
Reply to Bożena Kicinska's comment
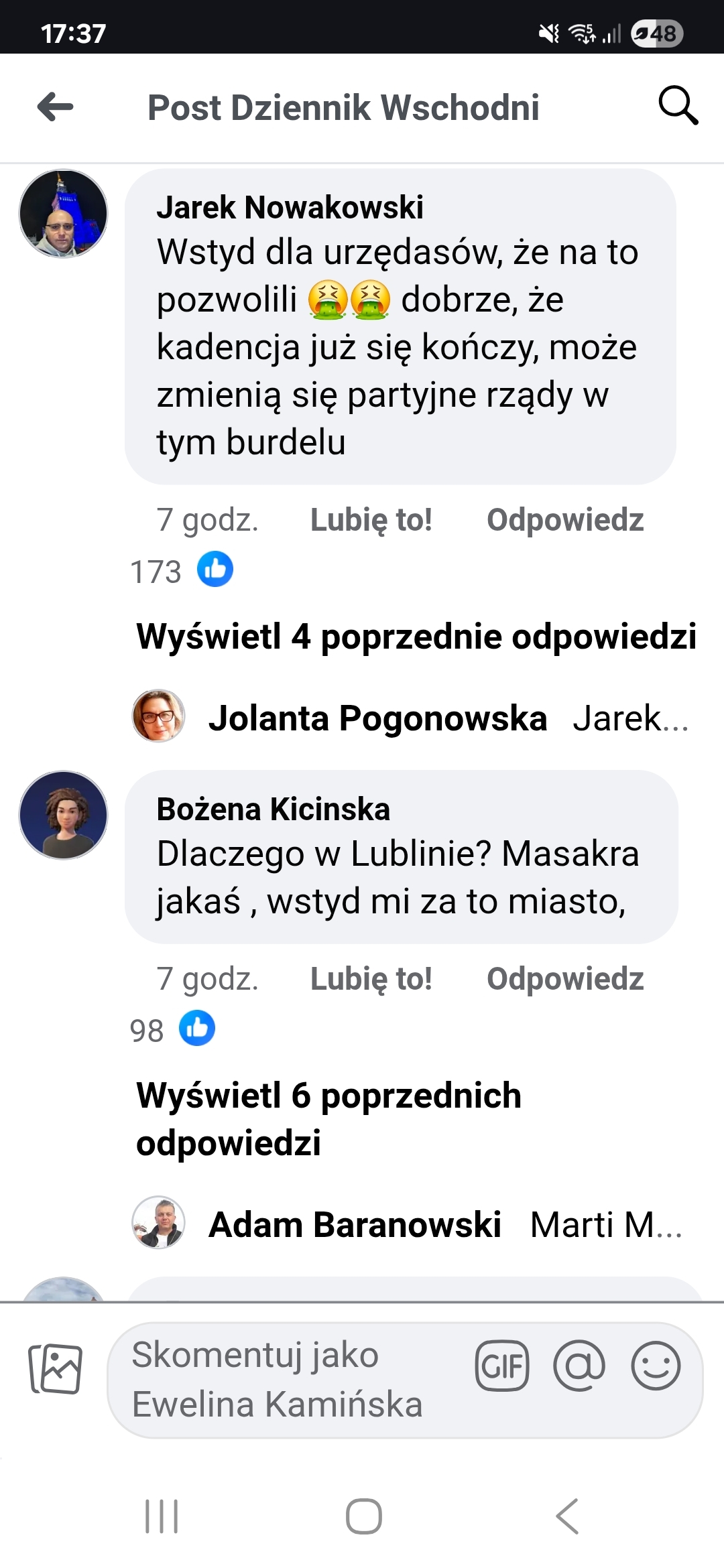[564, 979]
